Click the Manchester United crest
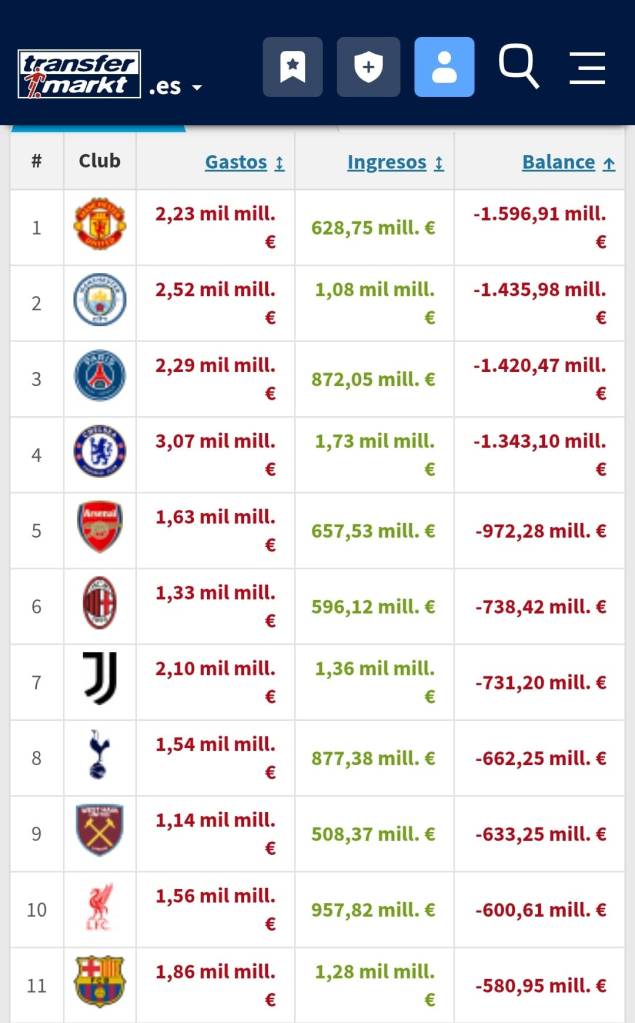Image resolution: width=635 pixels, height=1023 pixels. coord(100,224)
